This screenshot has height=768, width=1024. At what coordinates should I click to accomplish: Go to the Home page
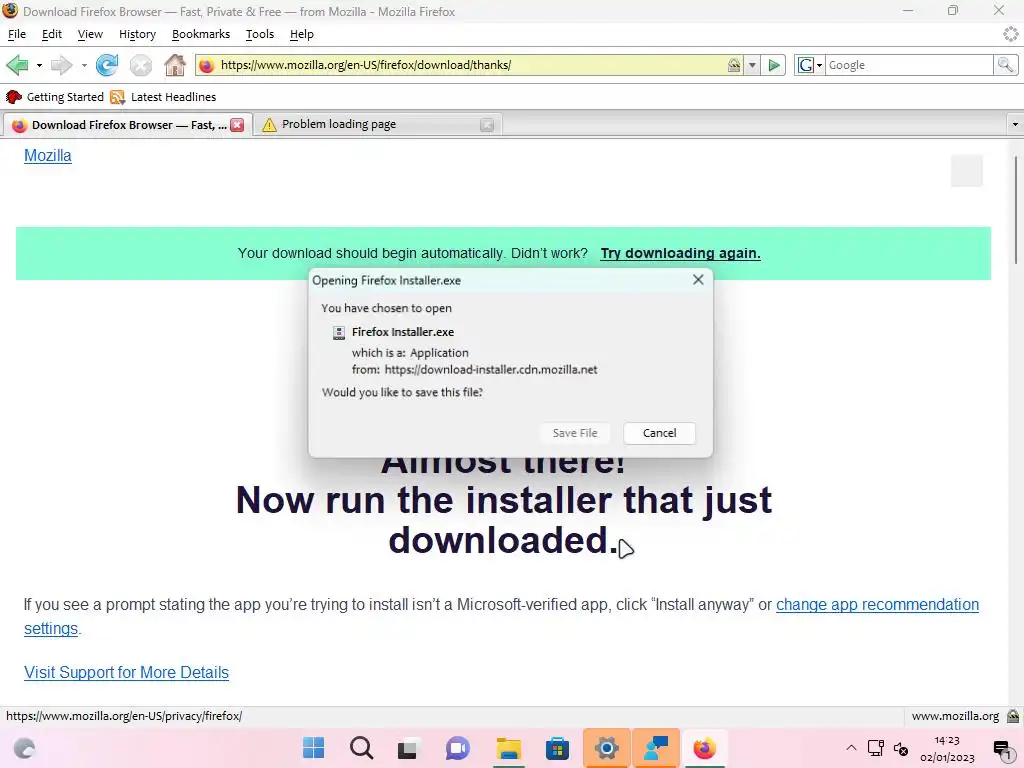(175, 65)
